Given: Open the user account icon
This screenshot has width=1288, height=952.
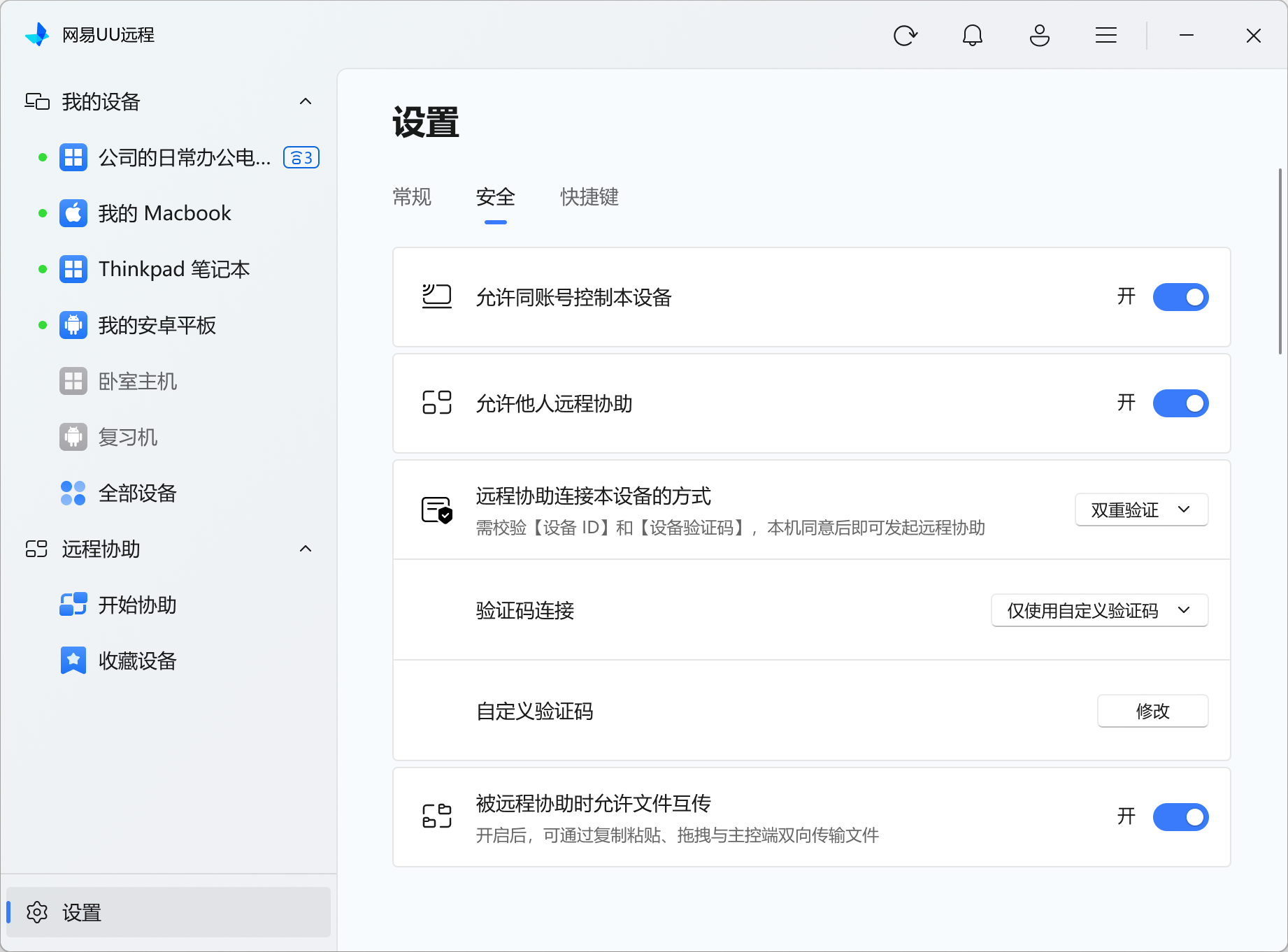Looking at the screenshot, I should [x=1039, y=35].
